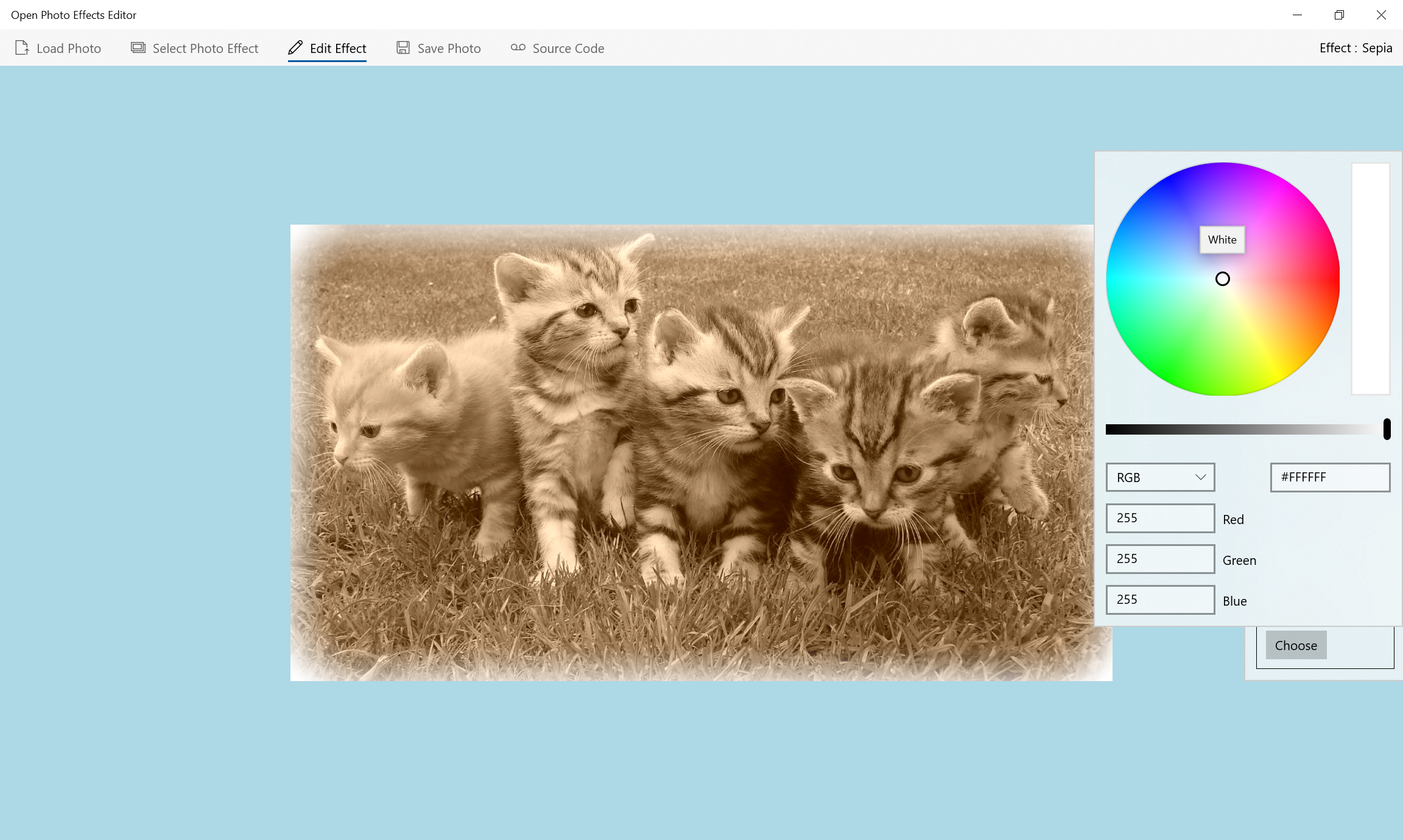Click the Edit Effect pencil icon
The width and height of the screenshot is (1403, 840).
tap(295, 47)
